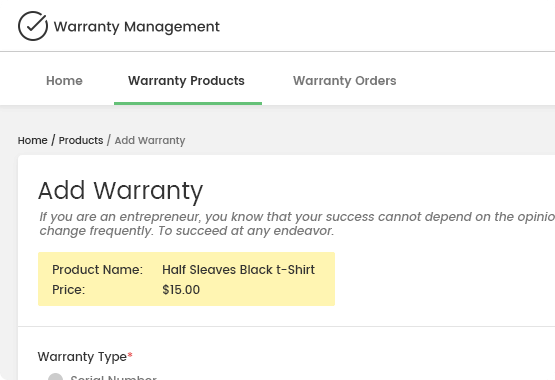Open the Home navigation tab
Screen dimensions: 555x380
point(64,81)
